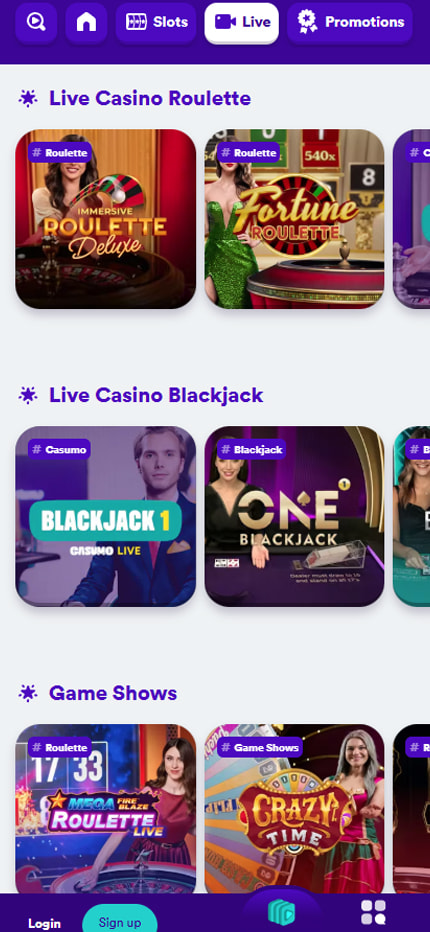The image size is (430, 932).
Task: Open Immersive Roulette Deluxe game
Action: (105, 219)
